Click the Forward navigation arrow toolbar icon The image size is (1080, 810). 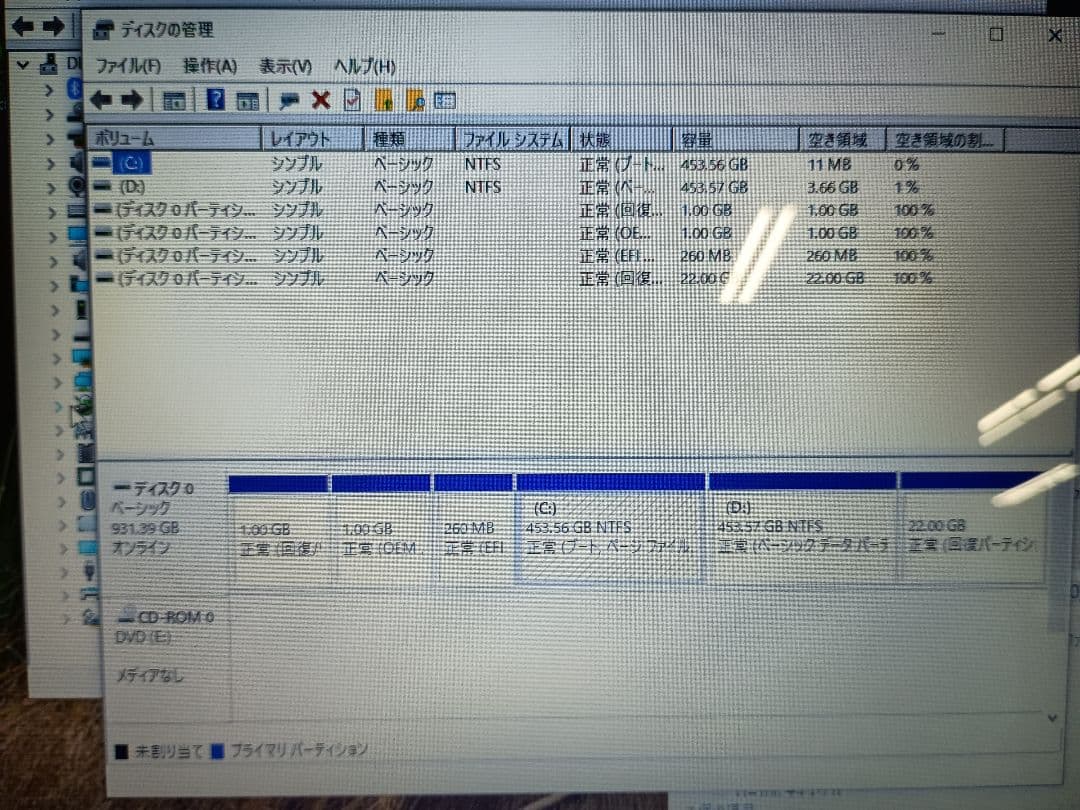(131, 99)
